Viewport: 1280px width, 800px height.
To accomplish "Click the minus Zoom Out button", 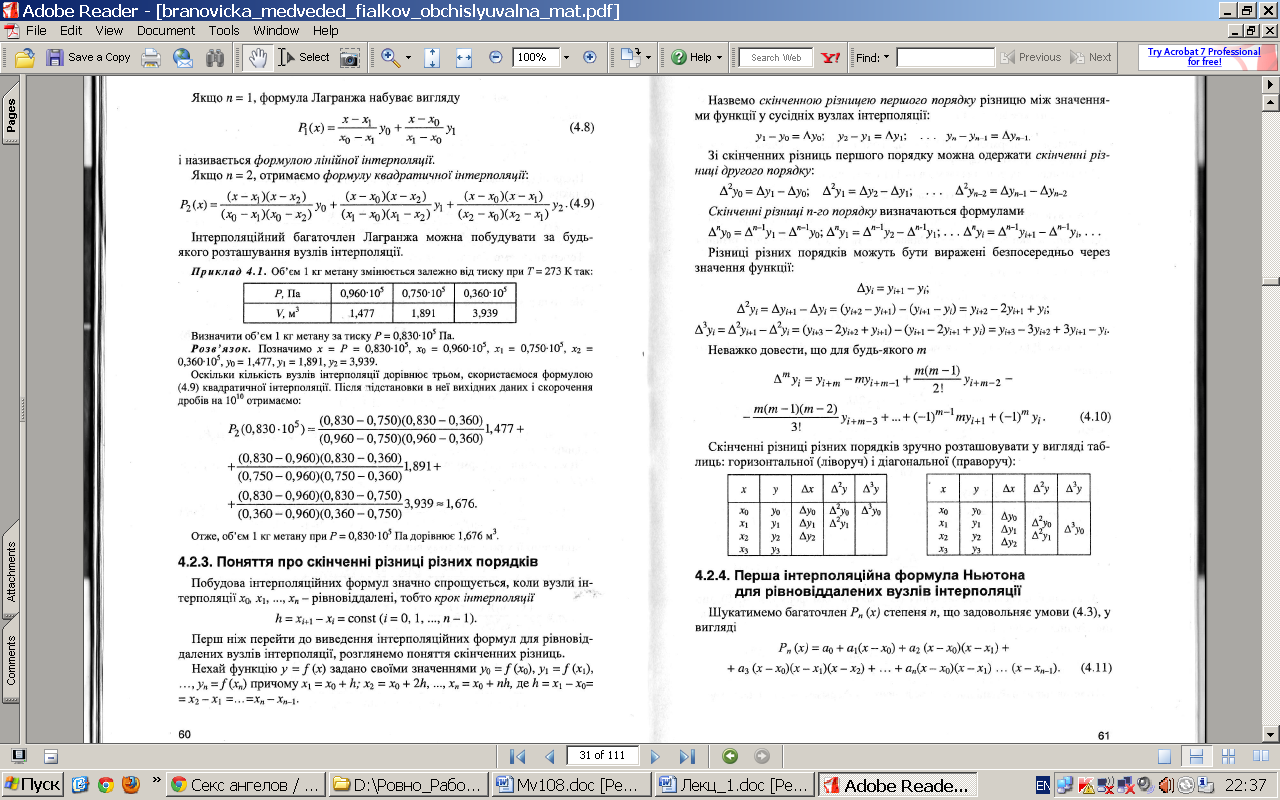I will click(495, 57).
